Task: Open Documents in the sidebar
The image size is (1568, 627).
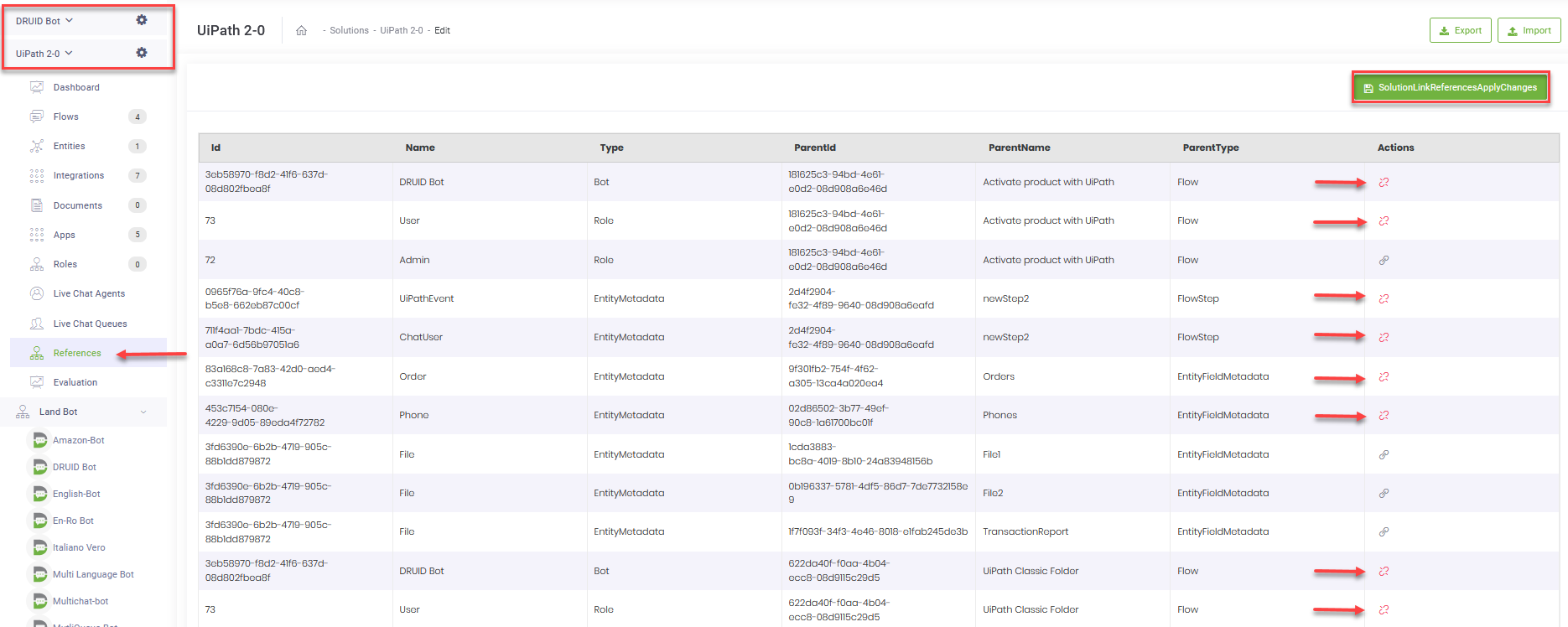Action: point(78,205)
